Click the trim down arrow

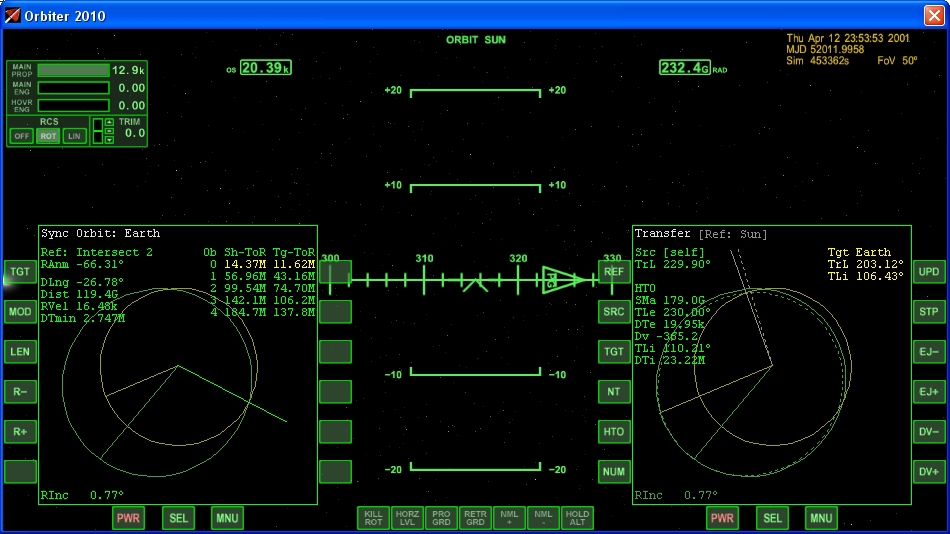109,140
